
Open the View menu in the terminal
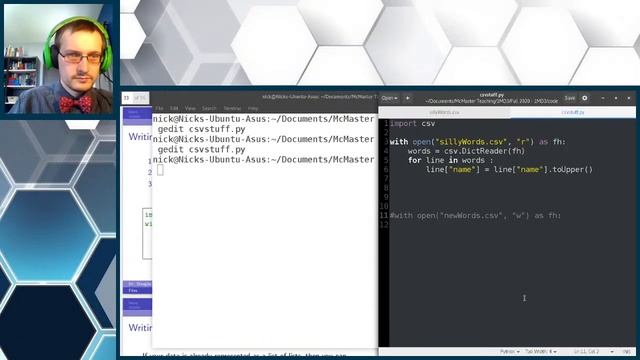tap(190, 109)
